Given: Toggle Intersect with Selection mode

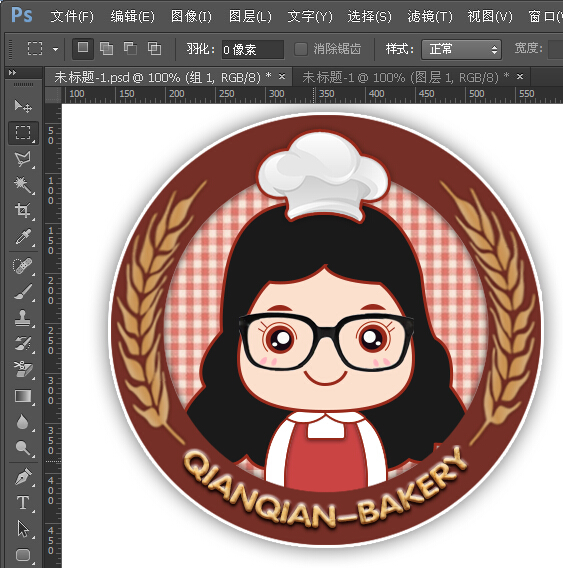Looking at the screenshot, I should tap(154, 49).
